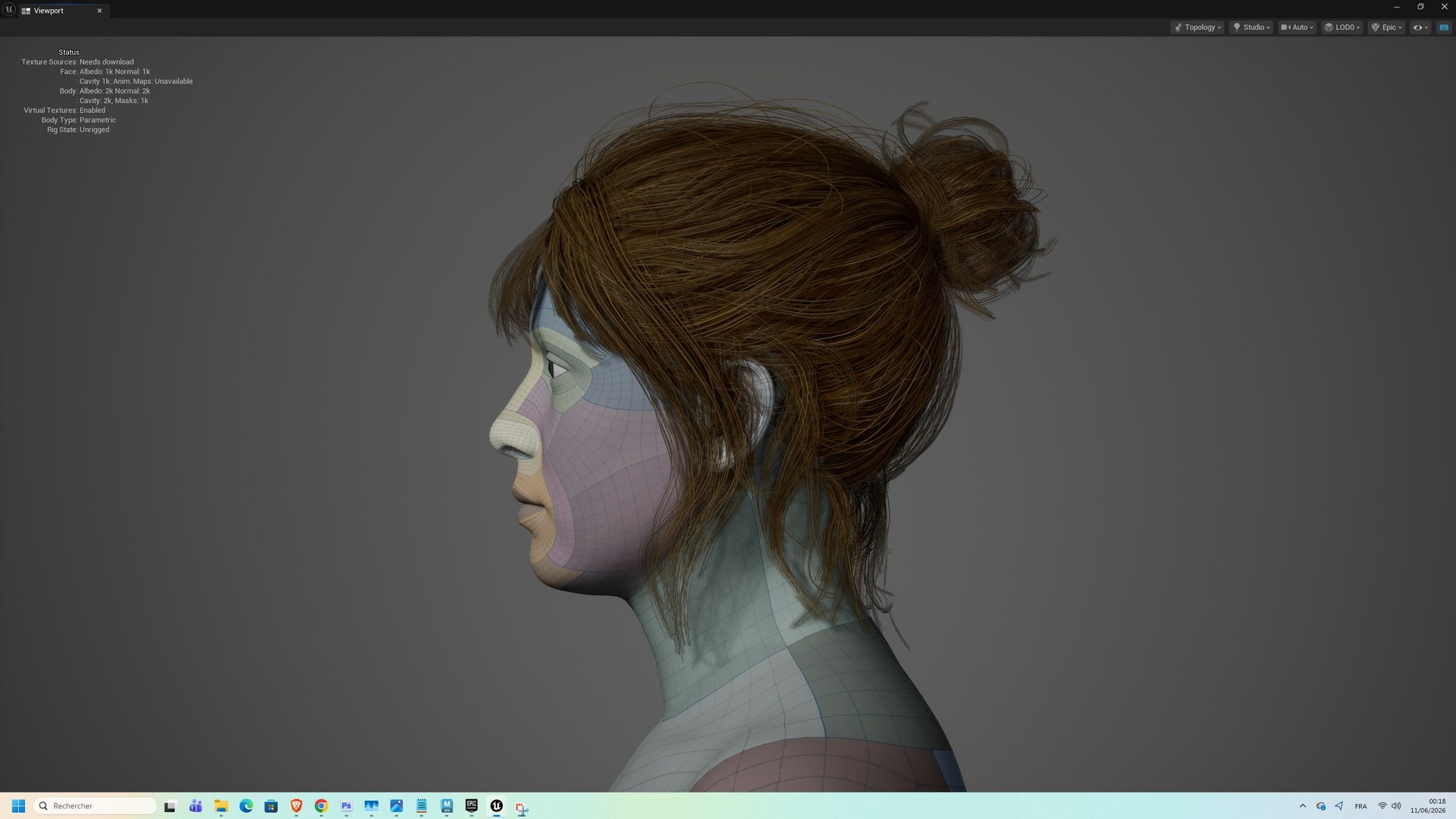The image size is (1456, 819).
Task: Open Microsoft Teams from the taskbar
Action: pyautogui.click(x=196, y=806)
